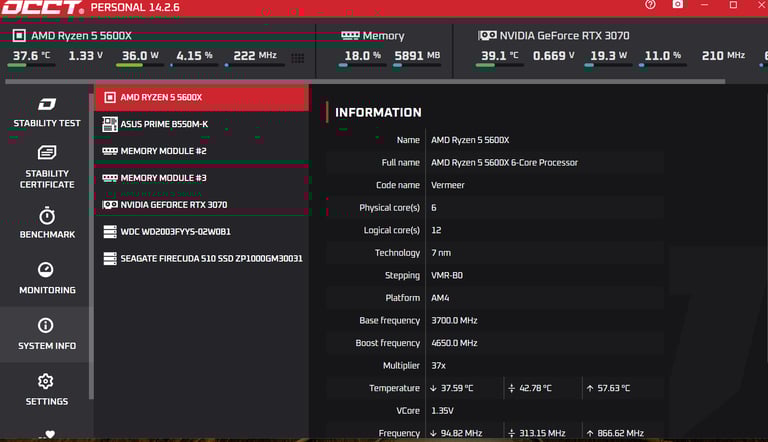Select ASUS PRIME B550M-K device entry
The height and width of the screenshot is (442, 768).
coord(201,124)
